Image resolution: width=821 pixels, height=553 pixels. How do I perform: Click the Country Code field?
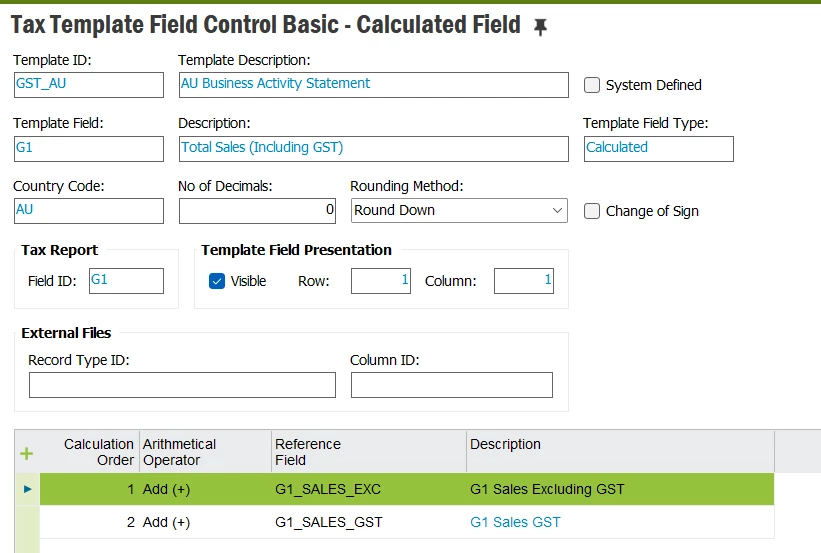coord(88,211)
